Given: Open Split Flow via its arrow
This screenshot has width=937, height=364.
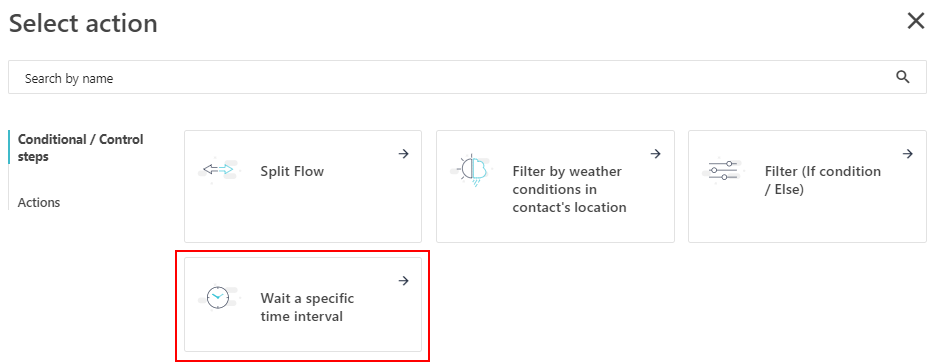Looking at the screenshot, I should (404, 154).
